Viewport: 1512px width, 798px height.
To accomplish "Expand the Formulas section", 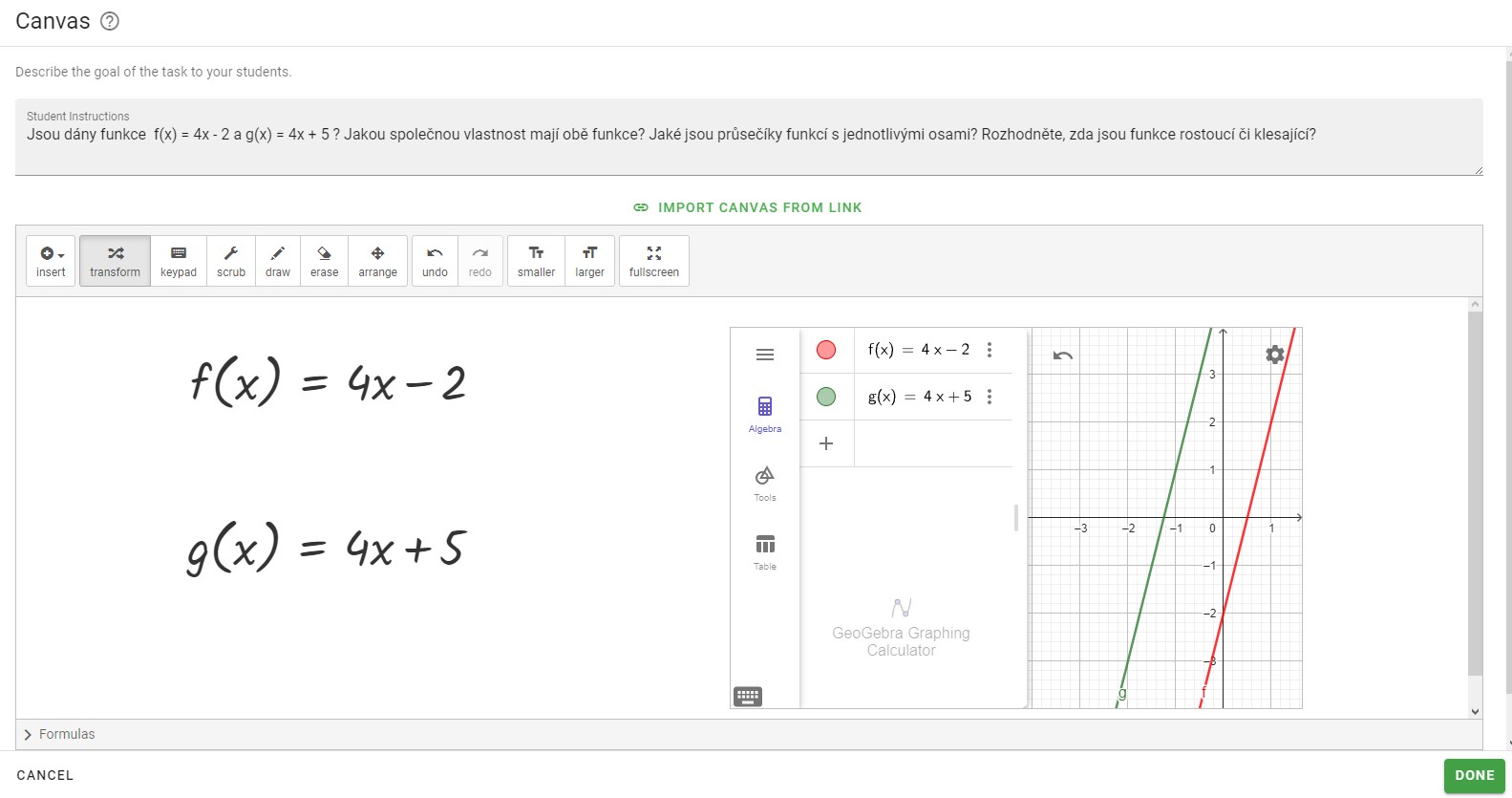I will pos(59,734).
